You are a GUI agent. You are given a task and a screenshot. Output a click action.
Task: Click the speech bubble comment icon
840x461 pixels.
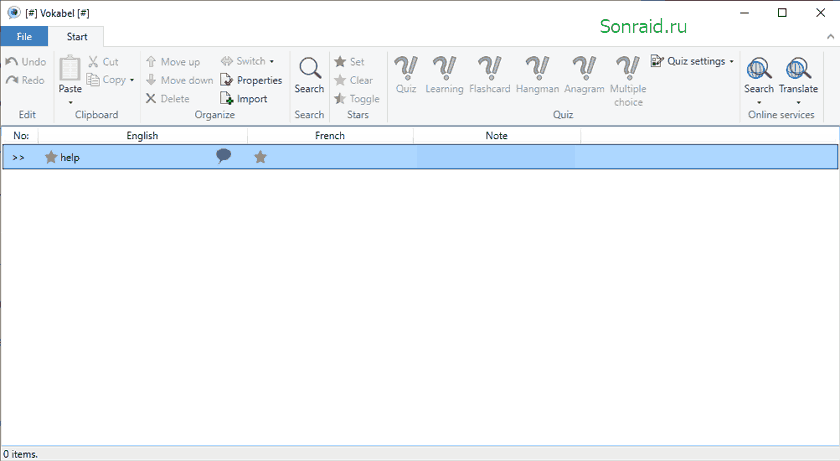point(223,156)
